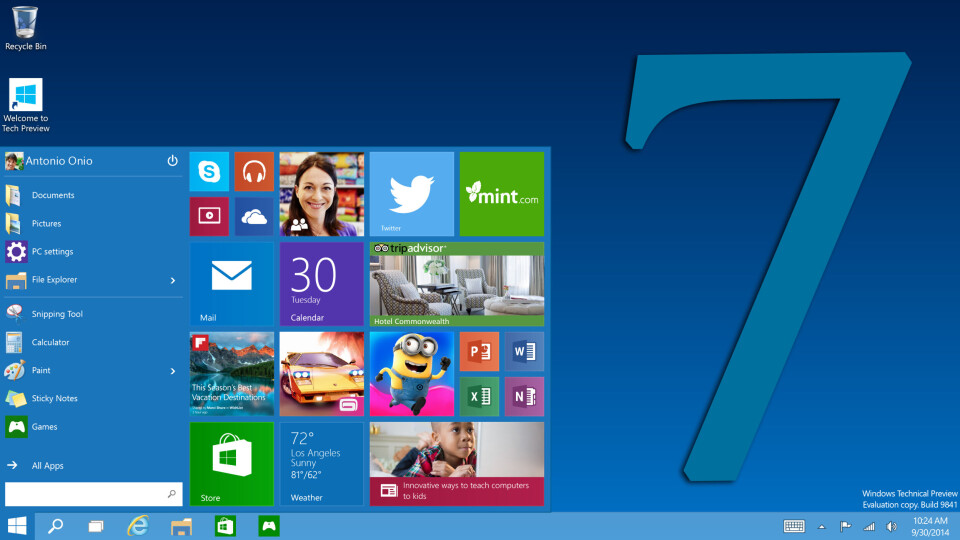Screen dimensions: 960x540
Task: Open the Weather tile for Los Angeles
Action: coord(321,464)
